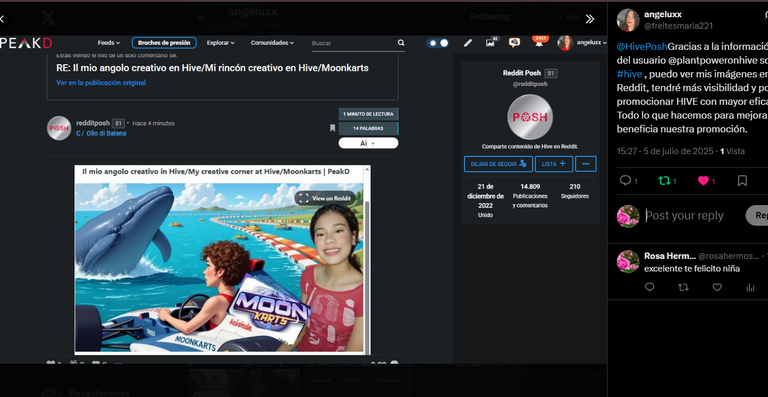This screenshot has width=768, height=397.
Task: Click the 15:27 · 5 de julio de 2025 timestamp
Action: pos(666,151)
